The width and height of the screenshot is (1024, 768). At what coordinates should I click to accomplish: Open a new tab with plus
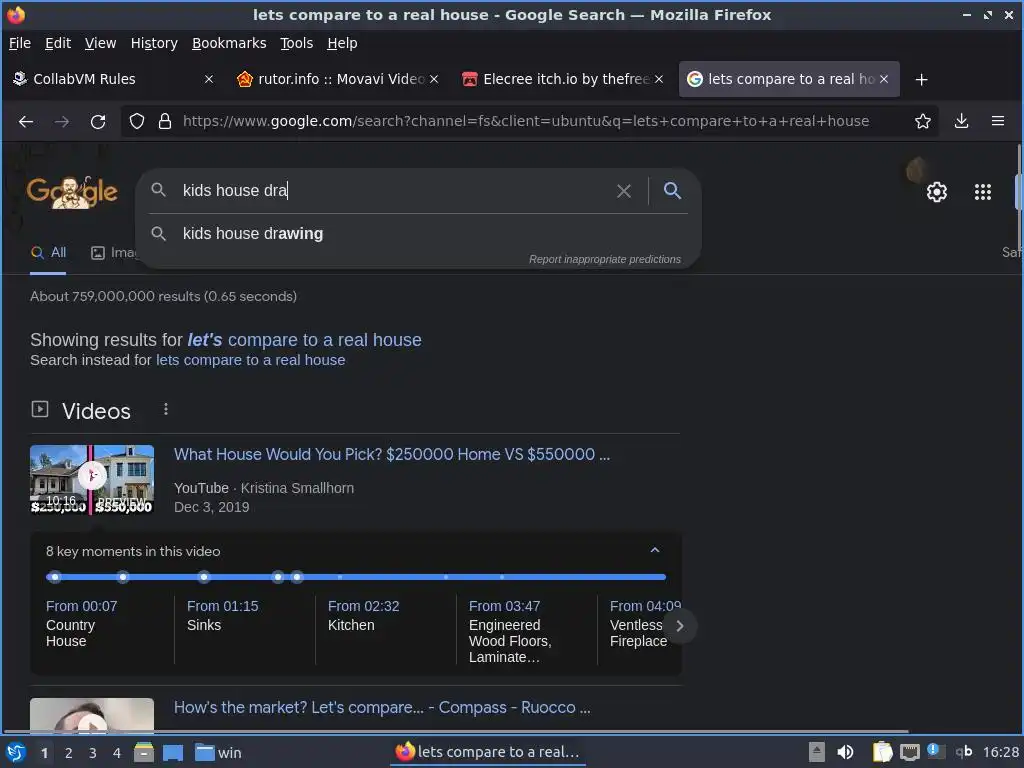(921, 80)
